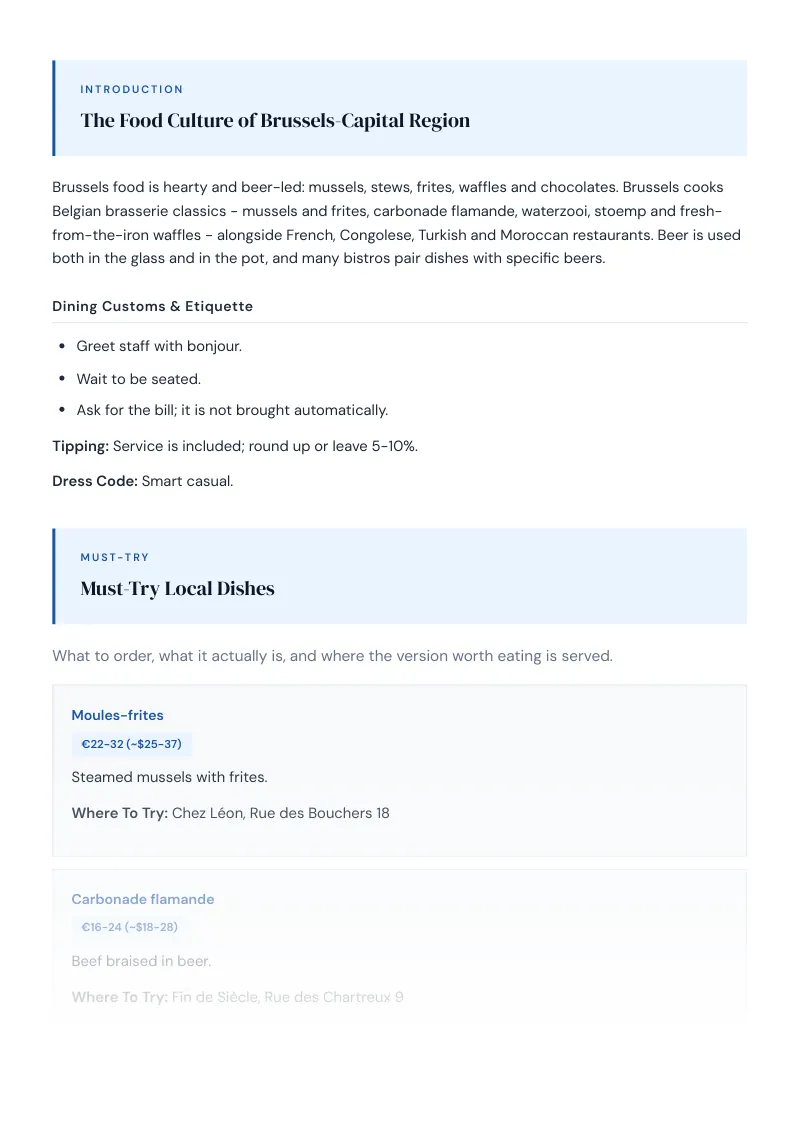The height and width of the screenshot is (1132, 800).
Task: Click the 'Steamed mussels with frites' description
Action: click(170, 778)
